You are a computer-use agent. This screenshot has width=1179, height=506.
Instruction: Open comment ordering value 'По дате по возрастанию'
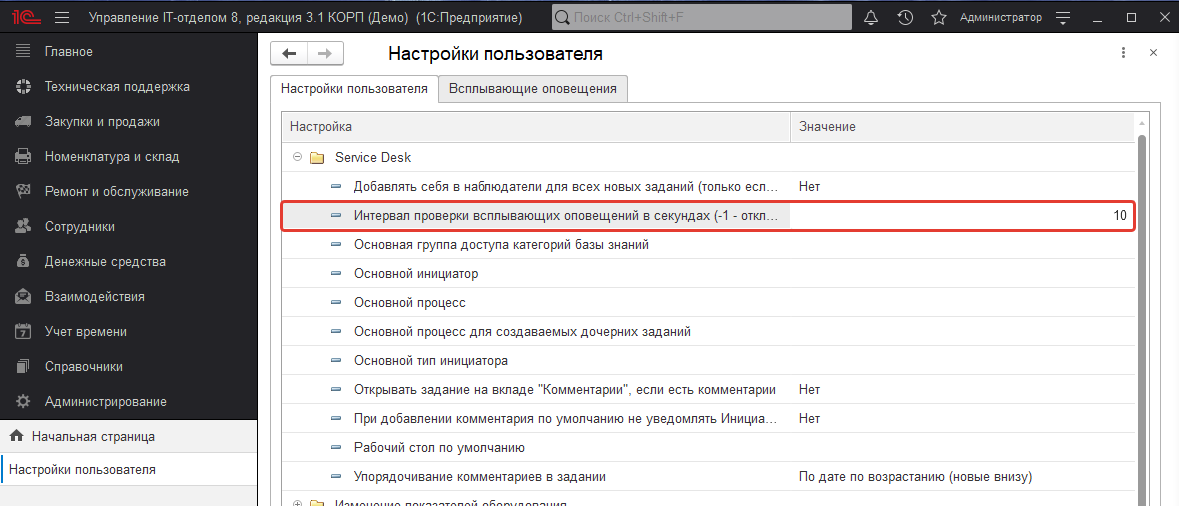click(x=914, y=477)
